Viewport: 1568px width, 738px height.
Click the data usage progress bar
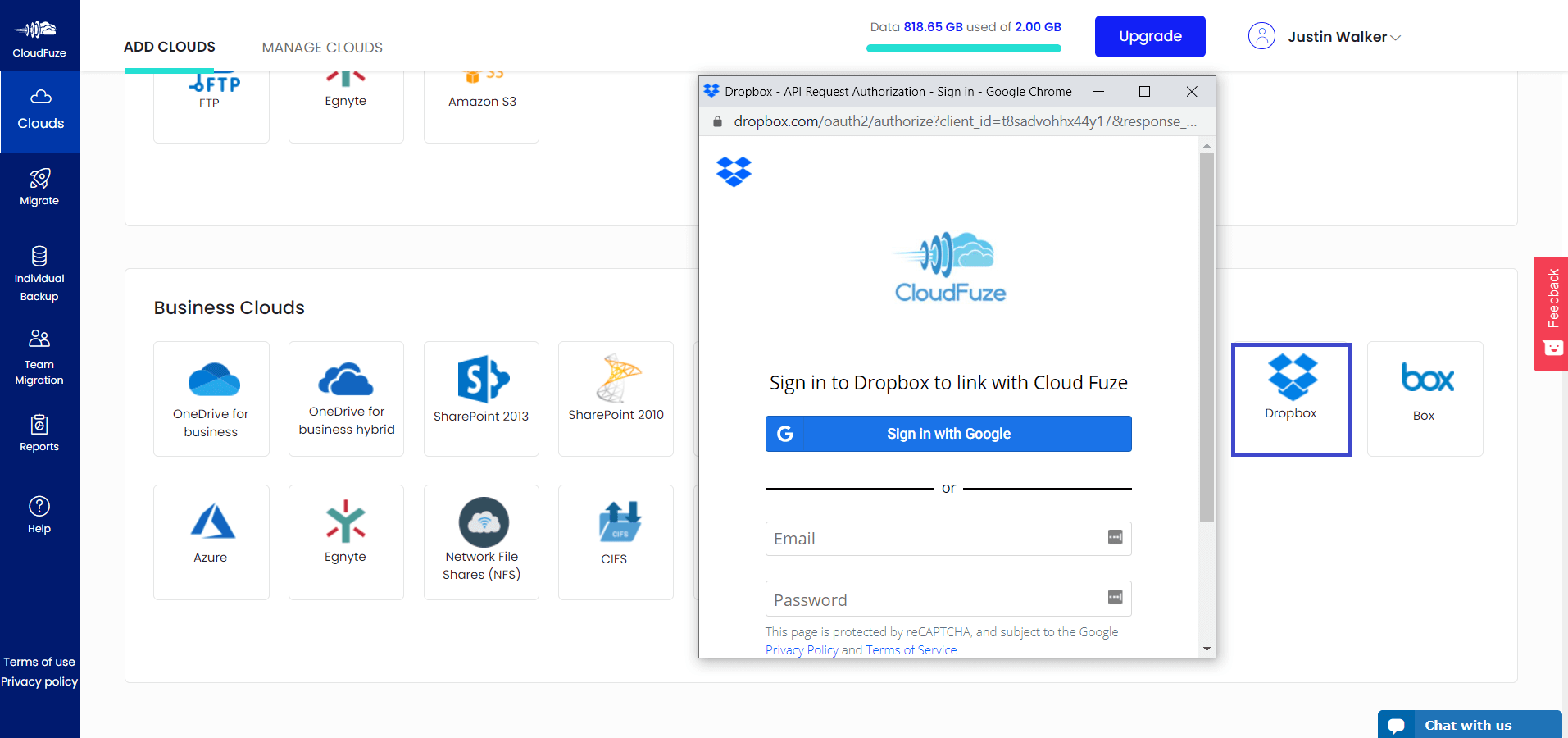coord(964,48)
